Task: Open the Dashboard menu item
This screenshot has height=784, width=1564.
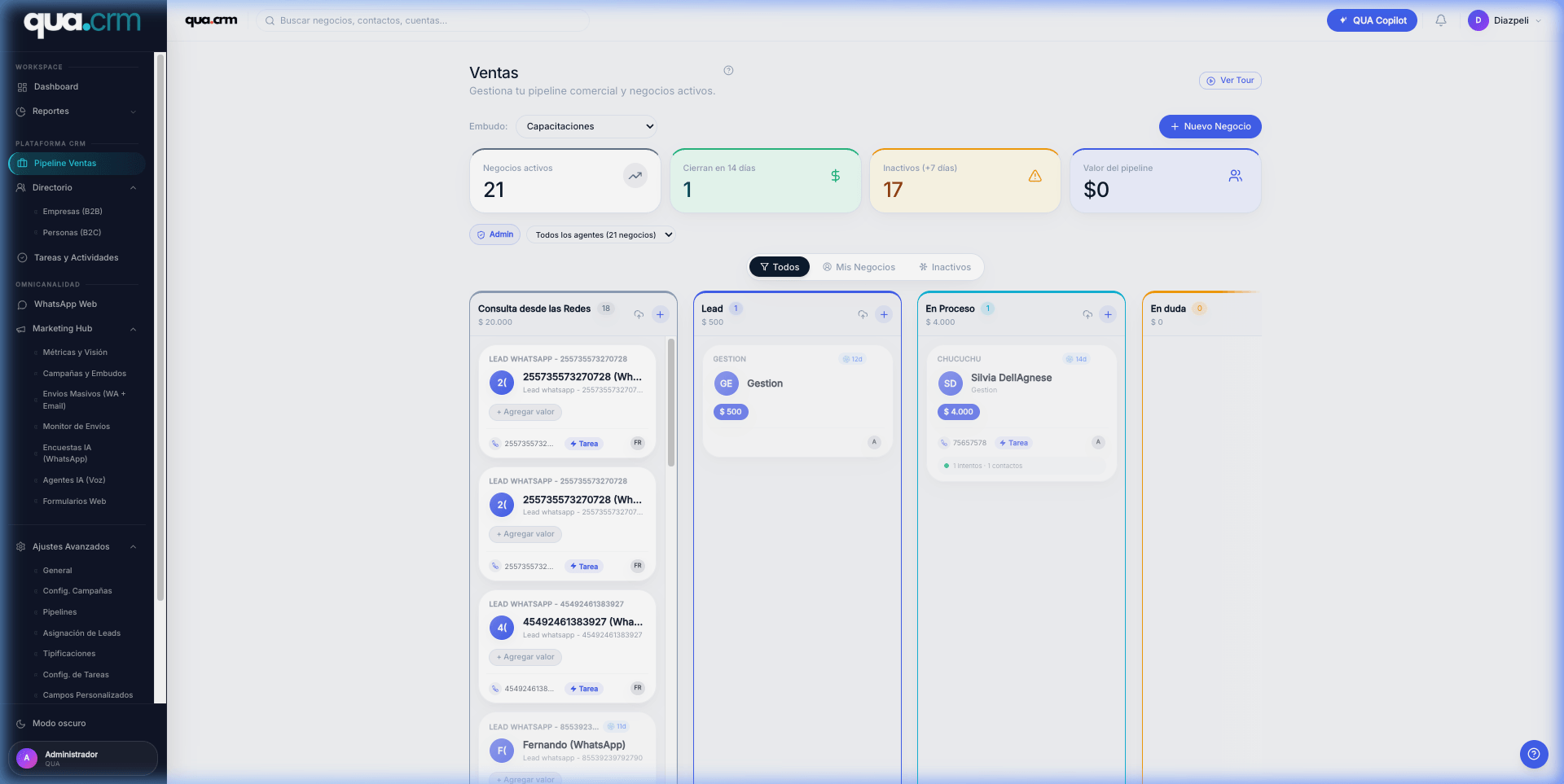Action: pyautogui.click(x=55, y=86)
